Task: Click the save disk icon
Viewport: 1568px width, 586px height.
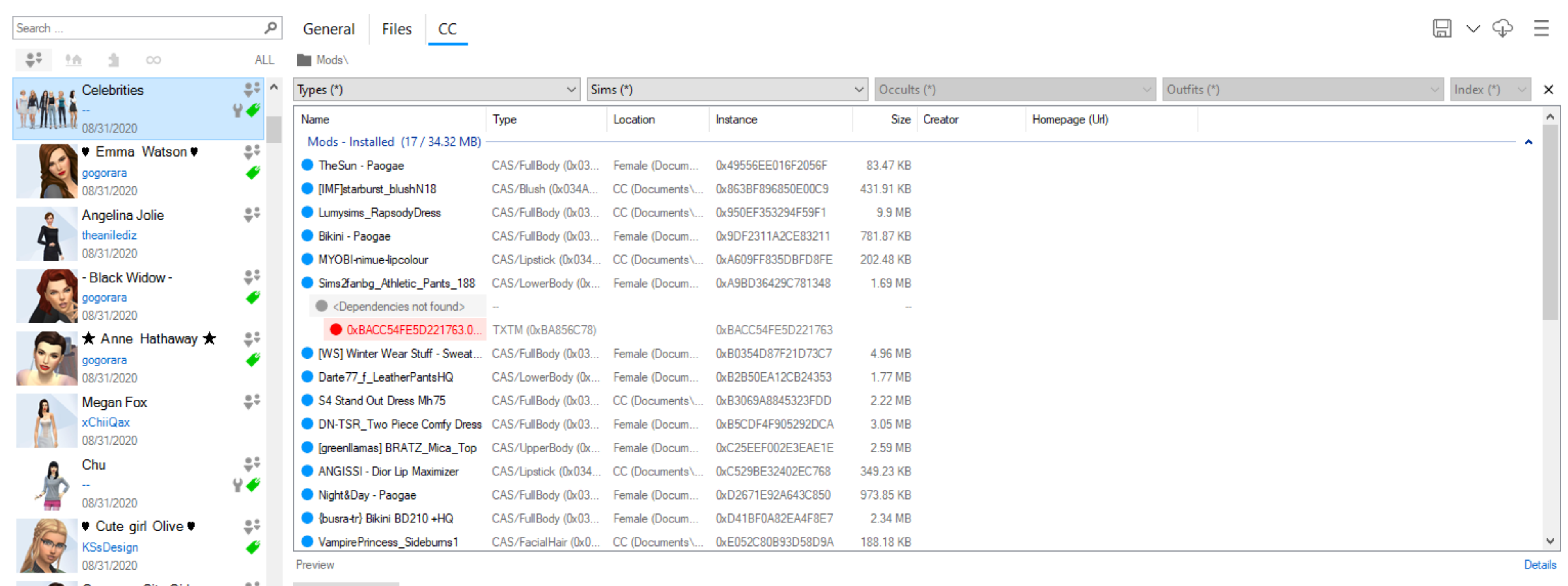Action: [x=1441, y=29]
